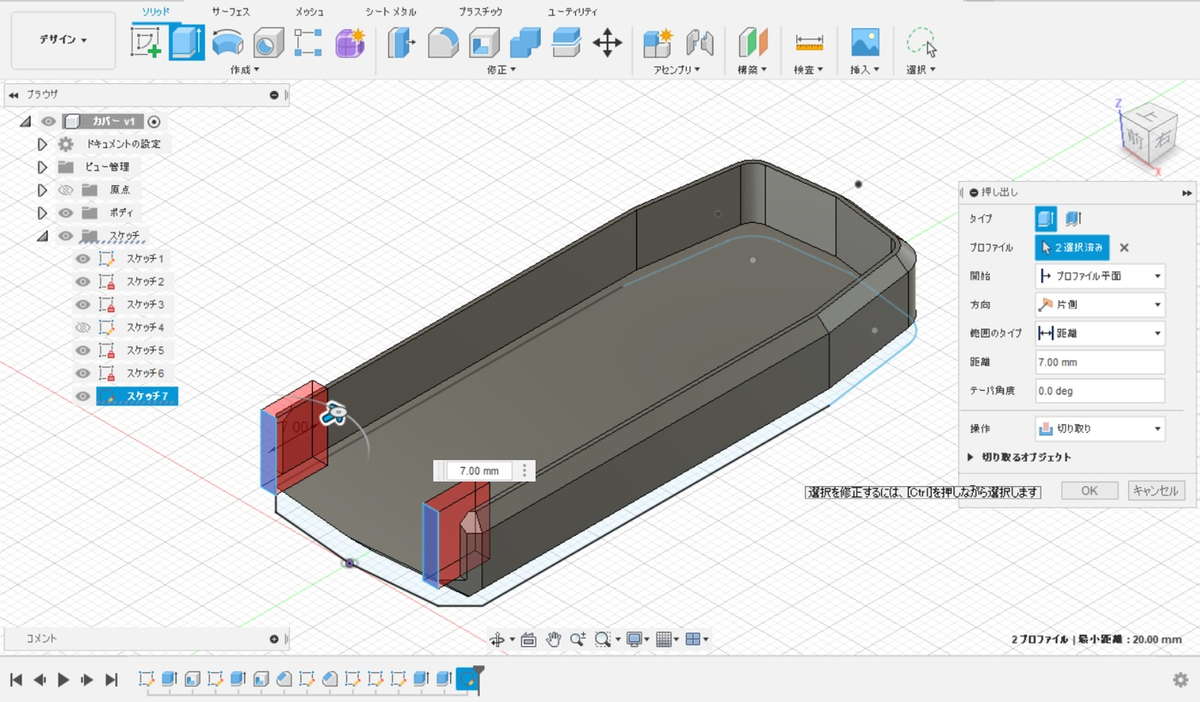The width and height of the screenshot is (1200, 702).
Task: Activate カバー v1 component radio button
Action: point(154,121)
